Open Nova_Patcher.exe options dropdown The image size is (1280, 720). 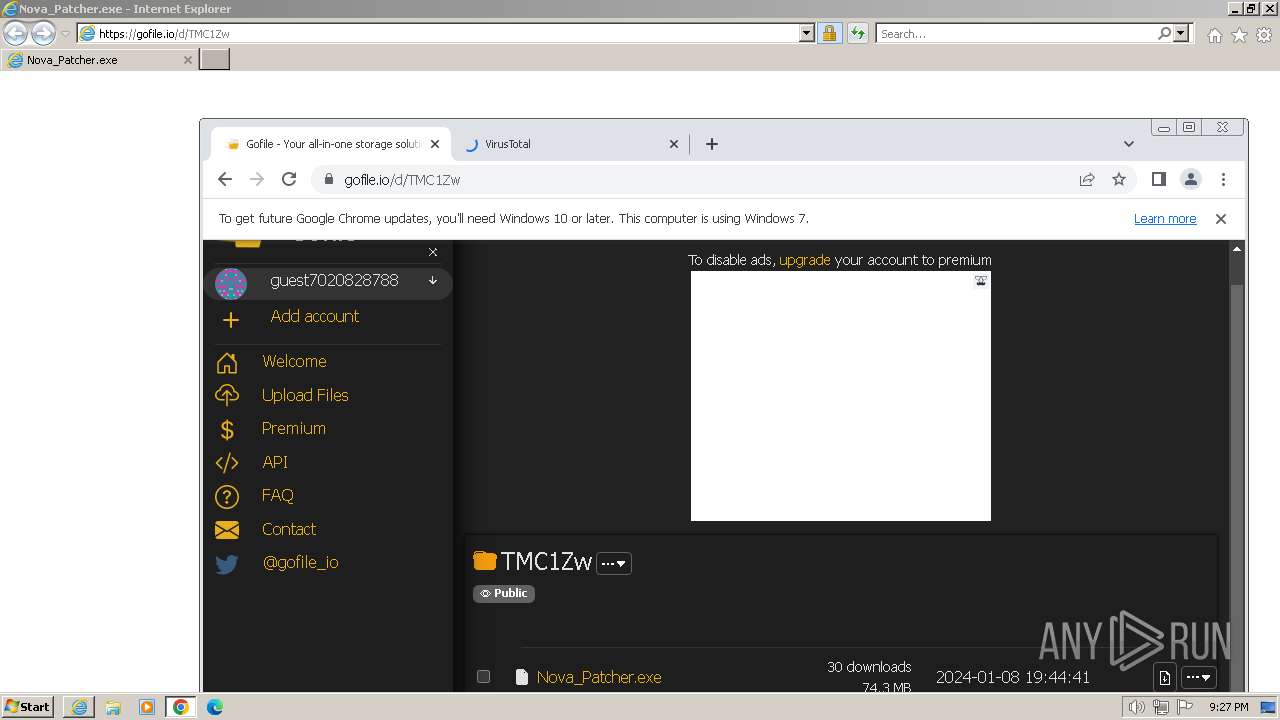(1199, 677)
